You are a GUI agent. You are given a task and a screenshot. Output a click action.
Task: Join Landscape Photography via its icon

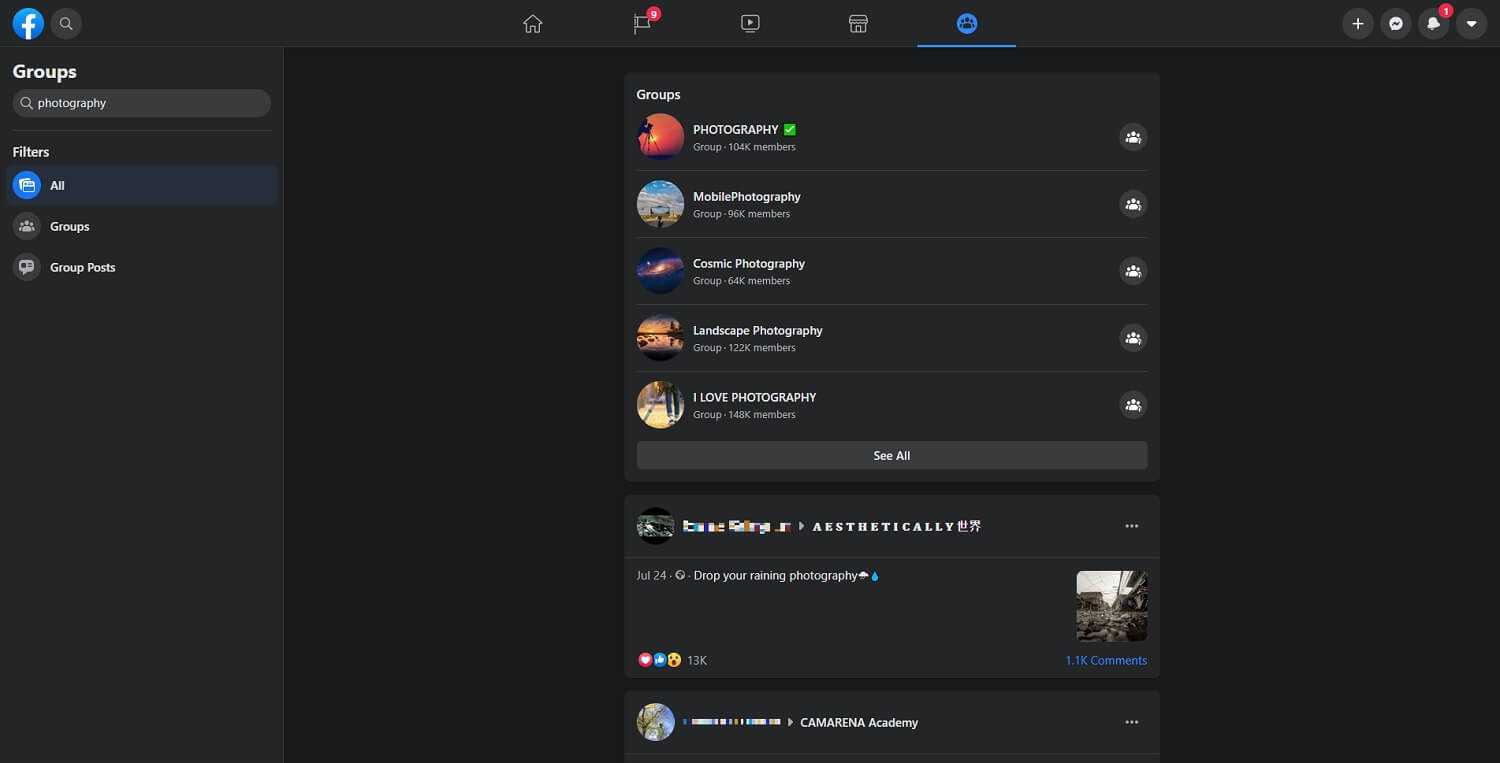pos(1133,339)
